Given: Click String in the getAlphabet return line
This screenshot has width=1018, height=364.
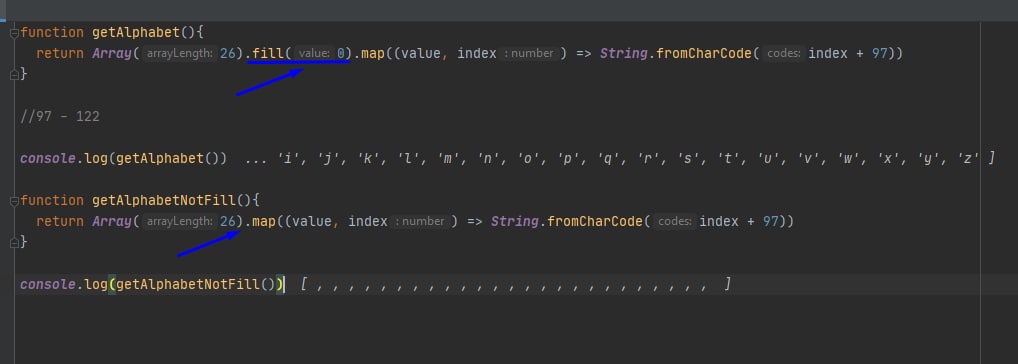Looking at the screenshot, I should point(624,53).
